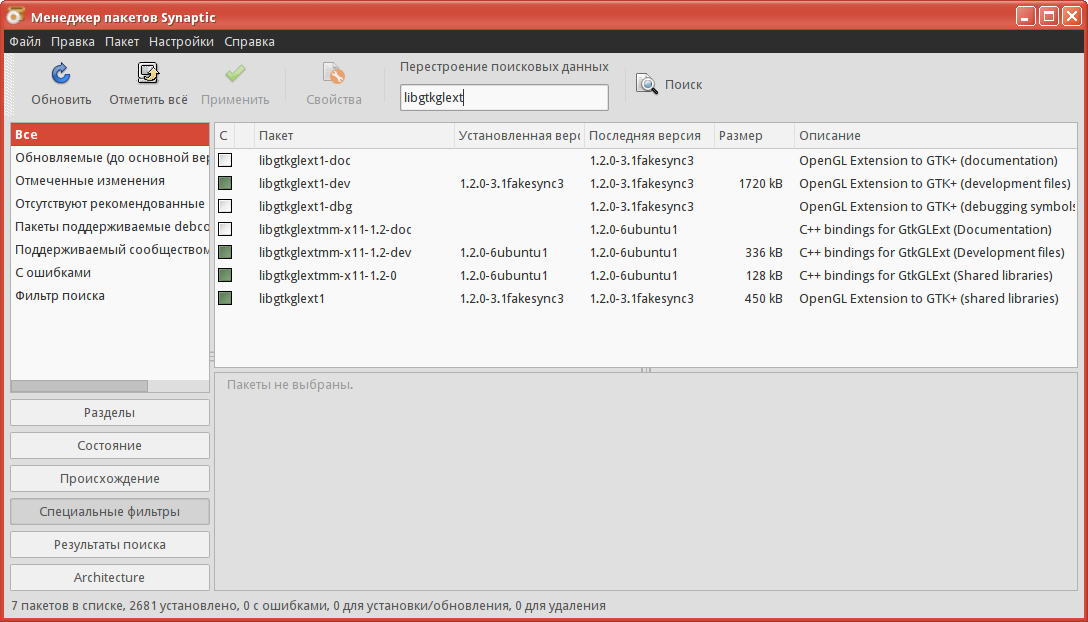Open package Свойства toolbar icon
The image size is (1088, 622).
coord(334,73)
